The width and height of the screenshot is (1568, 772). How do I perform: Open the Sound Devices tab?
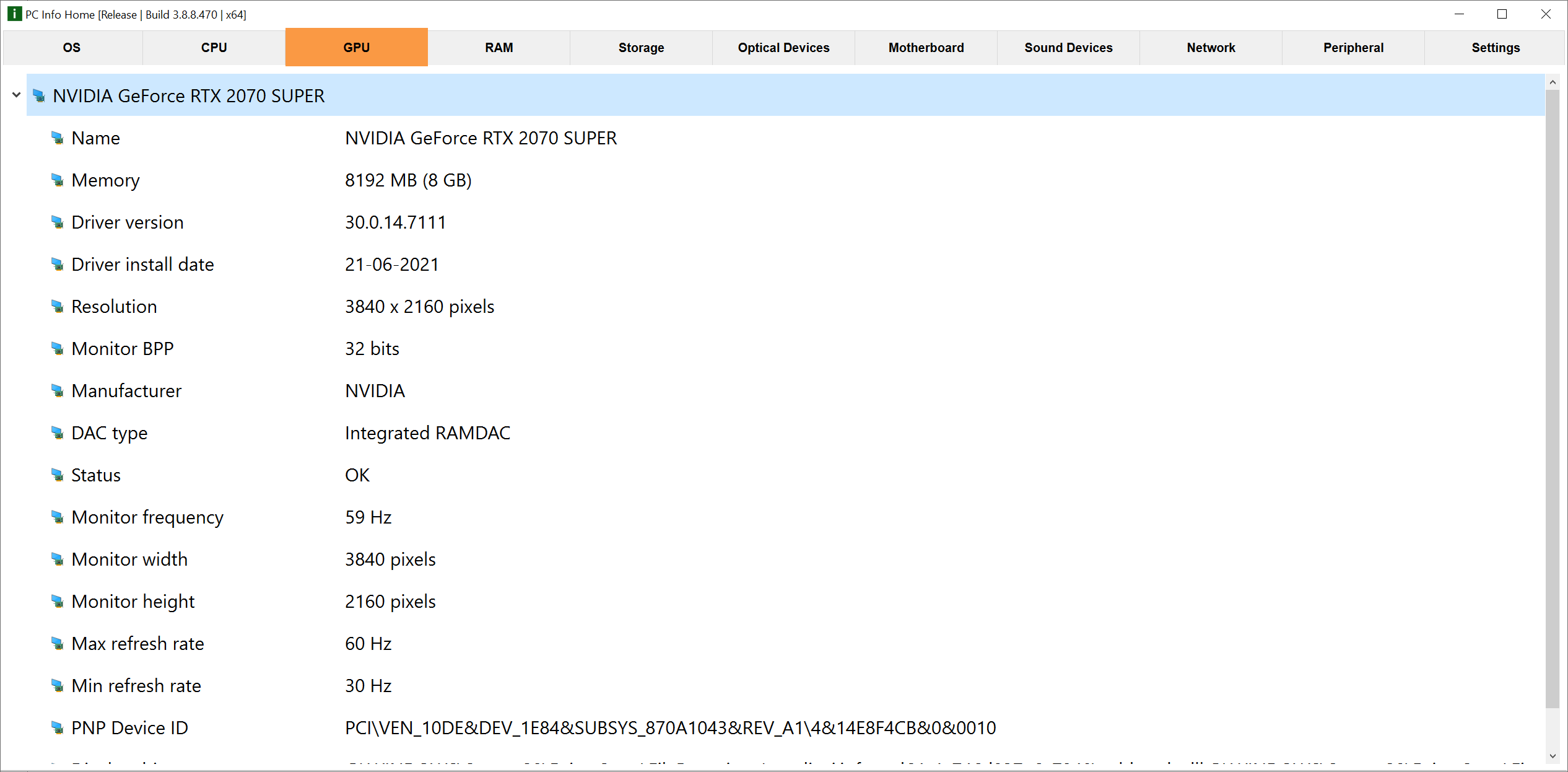[1069, 48]
